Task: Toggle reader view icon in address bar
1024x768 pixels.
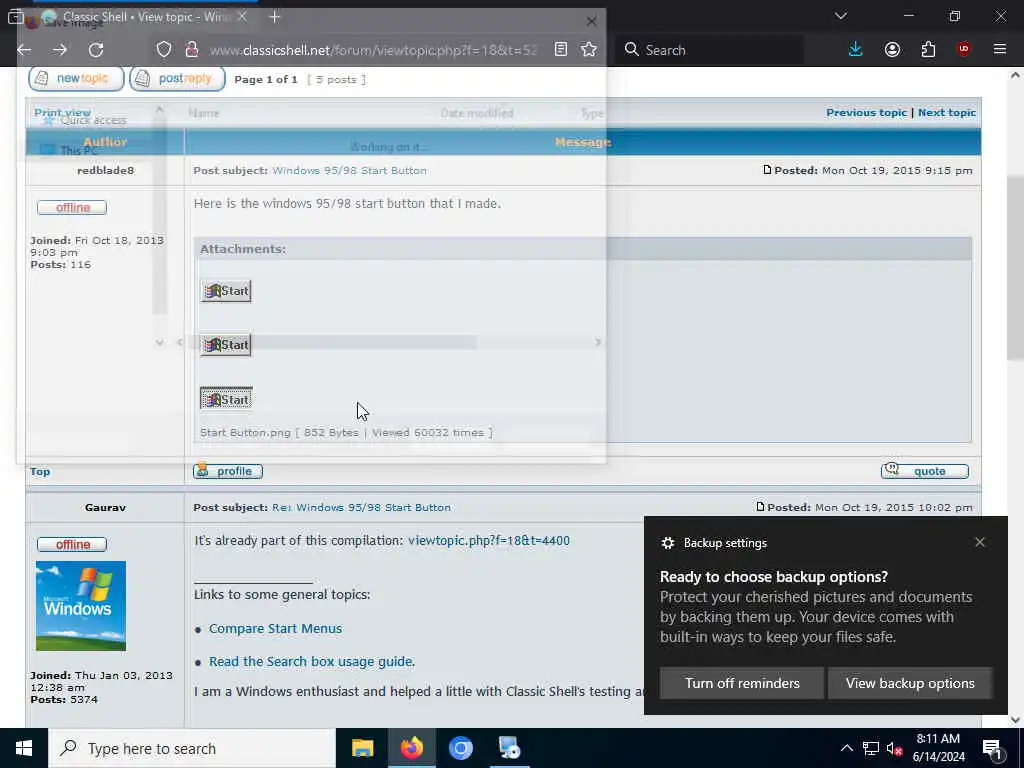Action: pos(560,50)
